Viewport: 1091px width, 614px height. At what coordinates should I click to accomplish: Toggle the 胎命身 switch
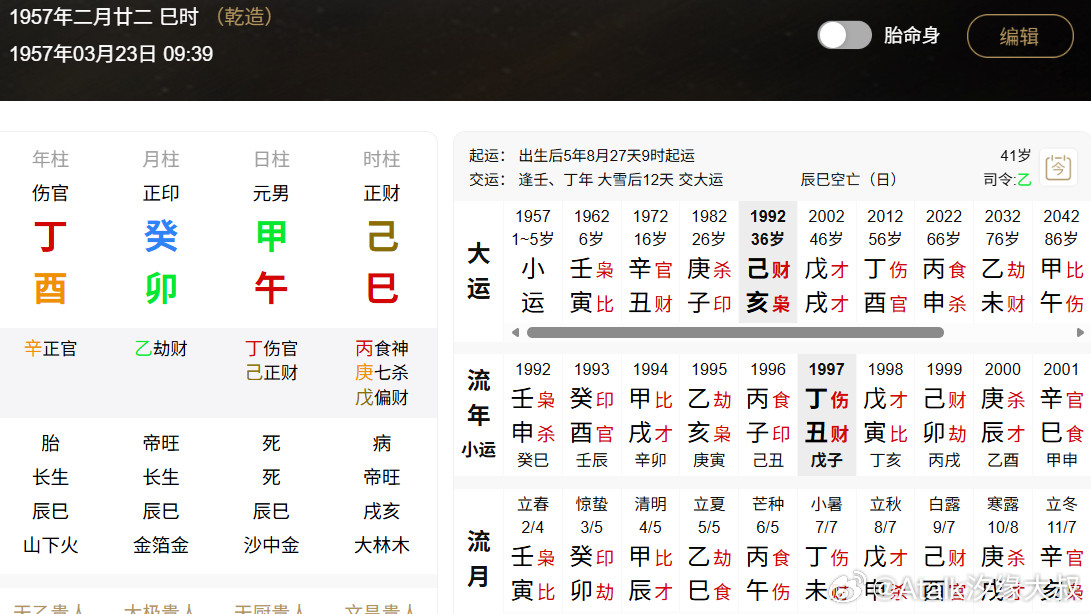pyautogui.click(x=844, y=35)
